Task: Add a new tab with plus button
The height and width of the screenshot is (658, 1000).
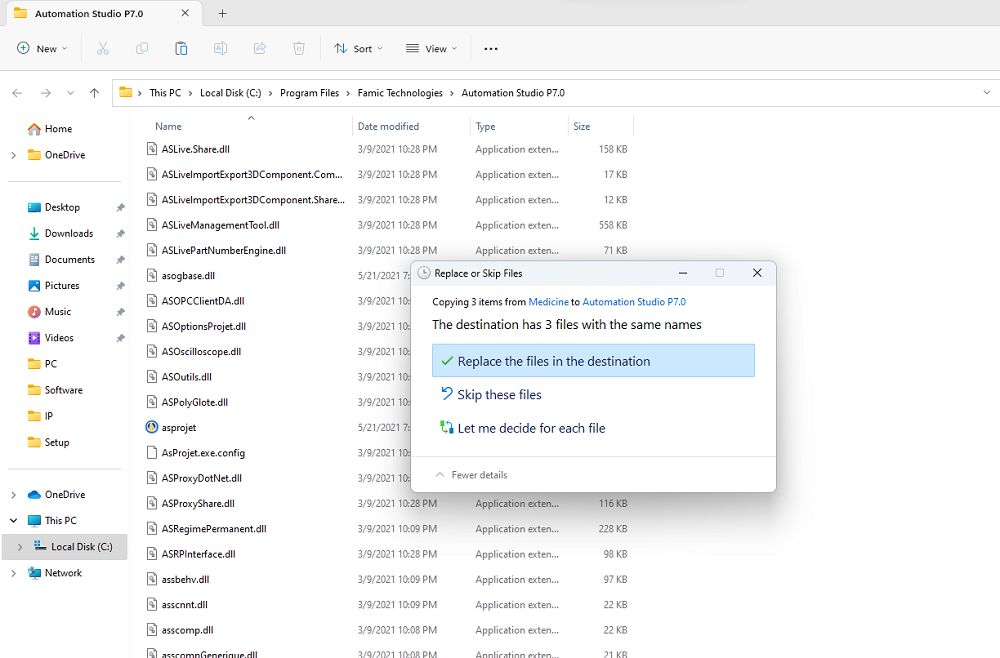Action: pos(222,14)
